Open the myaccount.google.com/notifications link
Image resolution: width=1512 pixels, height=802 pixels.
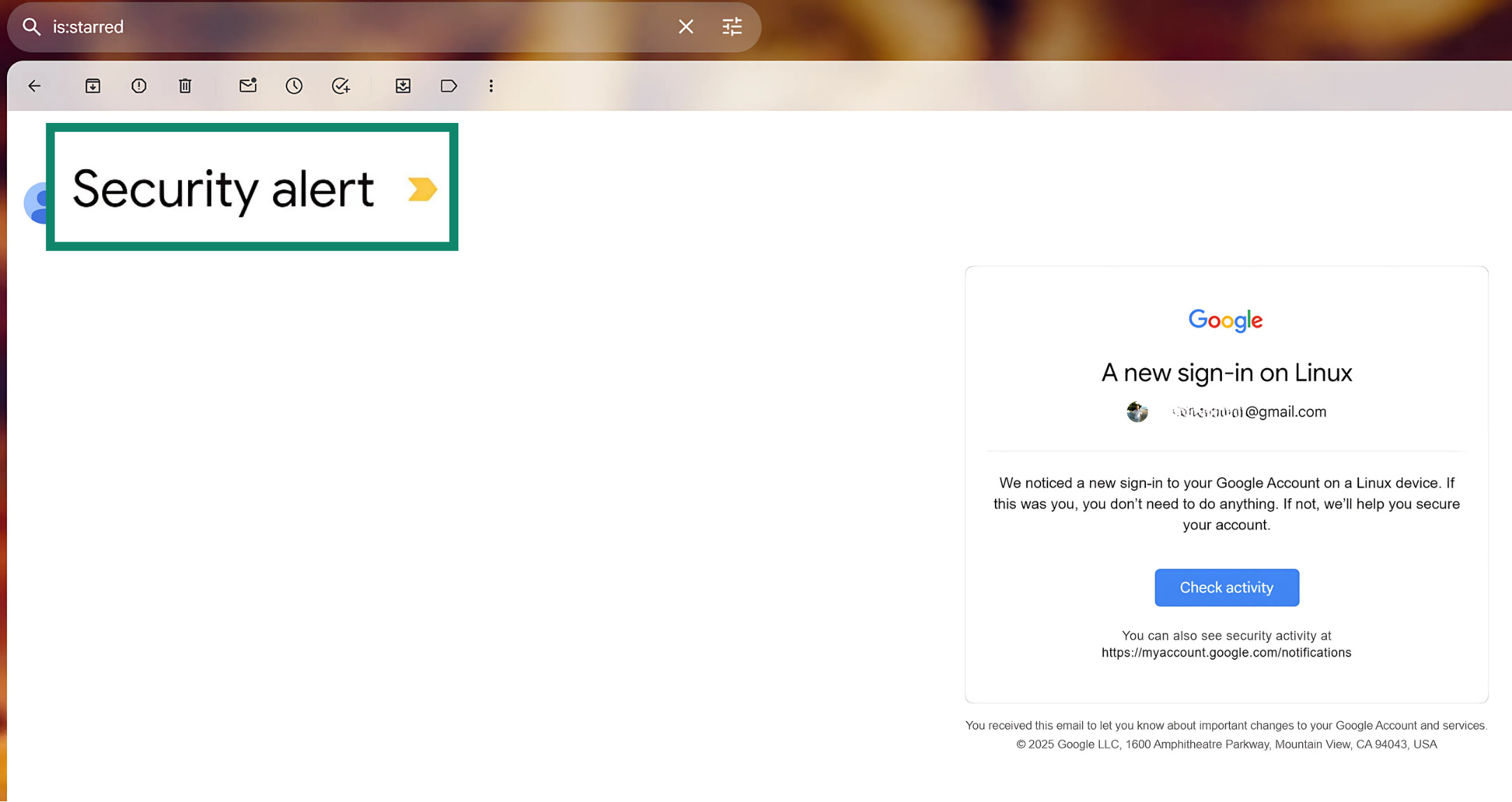click(x=1226, y=652)
